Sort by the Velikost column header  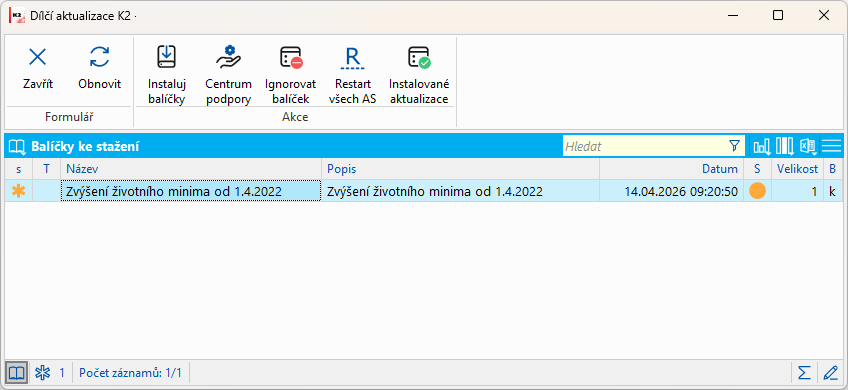[797, 169]
